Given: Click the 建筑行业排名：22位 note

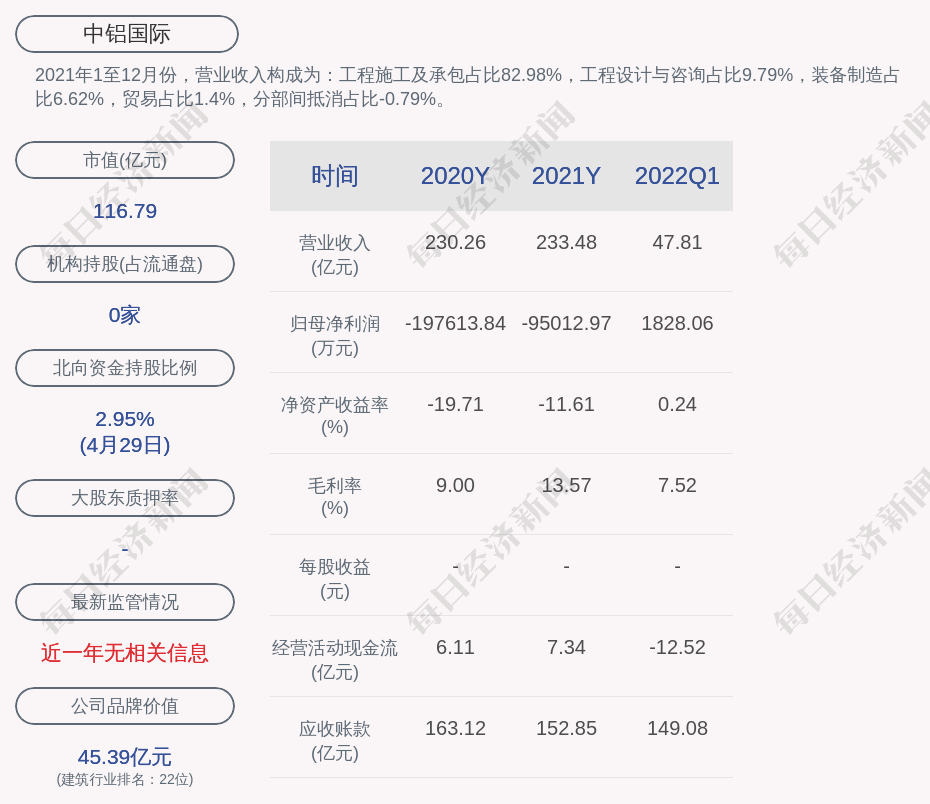Looking at the screenshot, I should click(125, 779).
